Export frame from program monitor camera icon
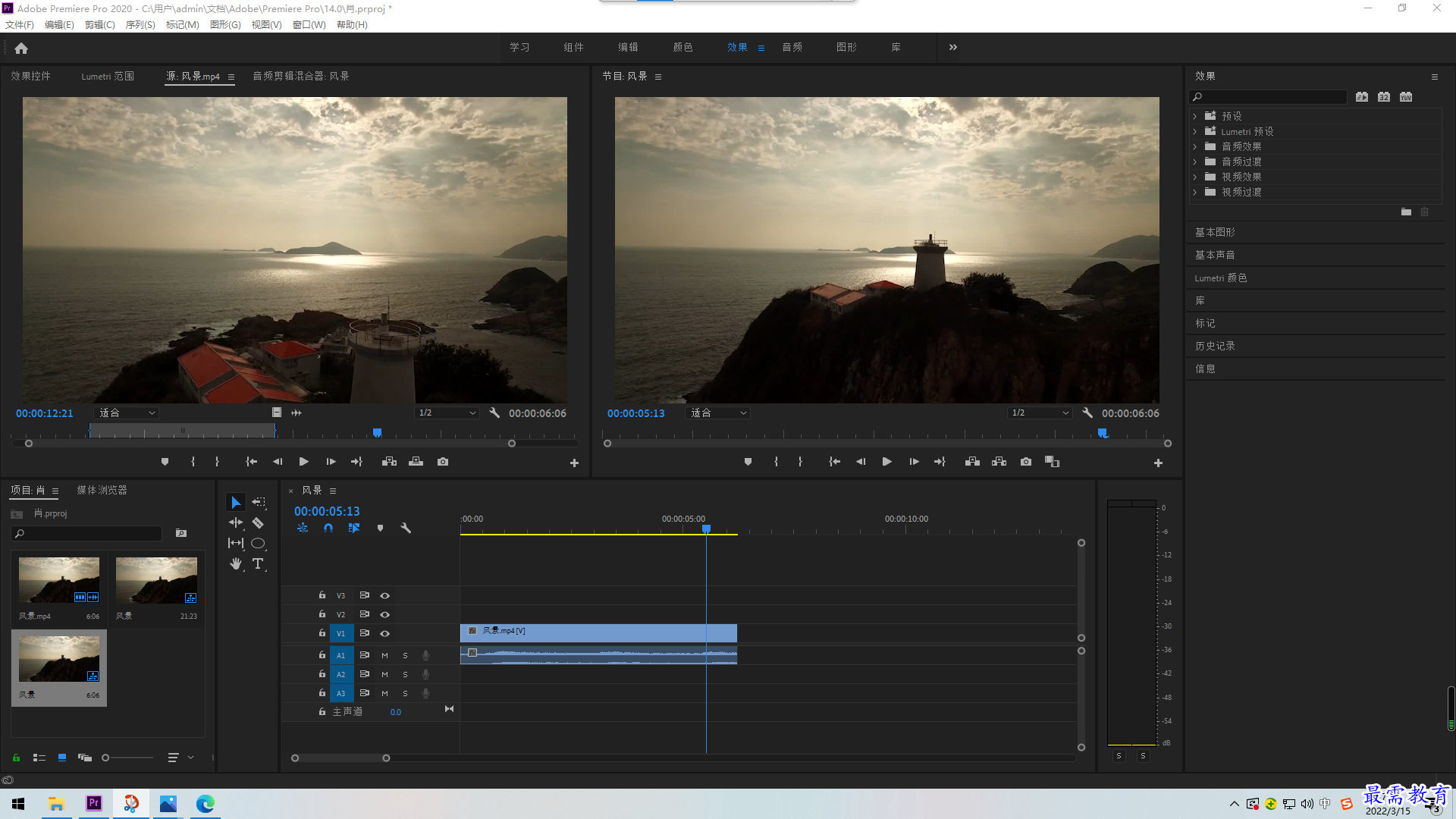 (x=1026, y=462)
